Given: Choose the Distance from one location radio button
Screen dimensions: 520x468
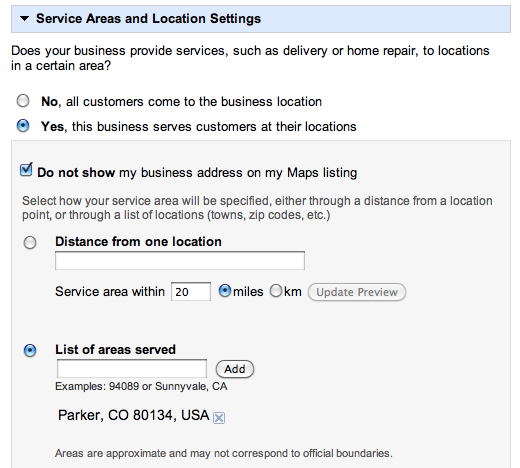Looking at the screenshot, I should point(30,242).
